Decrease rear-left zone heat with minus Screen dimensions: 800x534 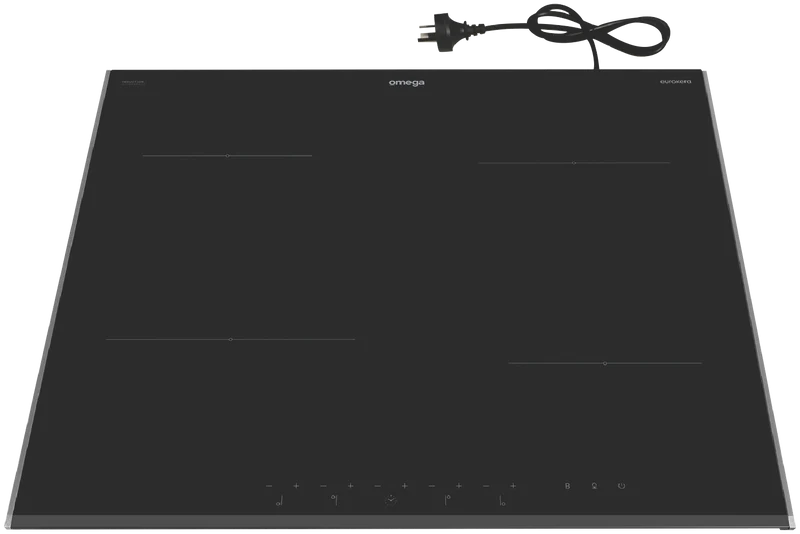[323, 486]
